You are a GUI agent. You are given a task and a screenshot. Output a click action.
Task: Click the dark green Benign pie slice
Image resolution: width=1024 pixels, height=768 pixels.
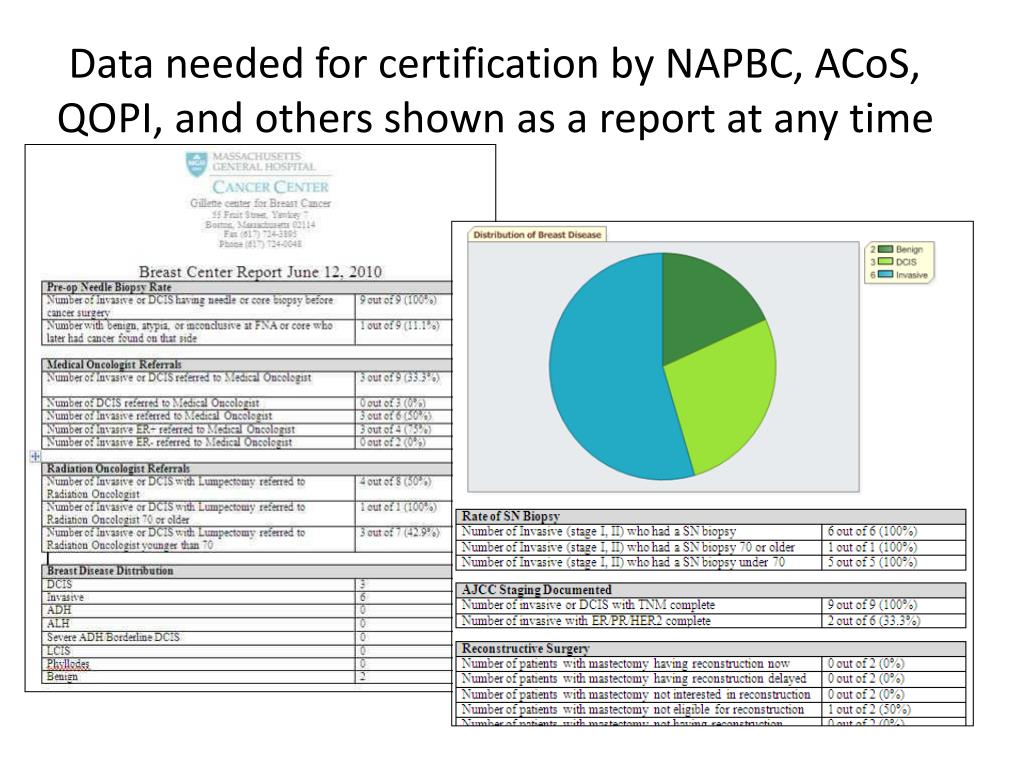(705, 307)
